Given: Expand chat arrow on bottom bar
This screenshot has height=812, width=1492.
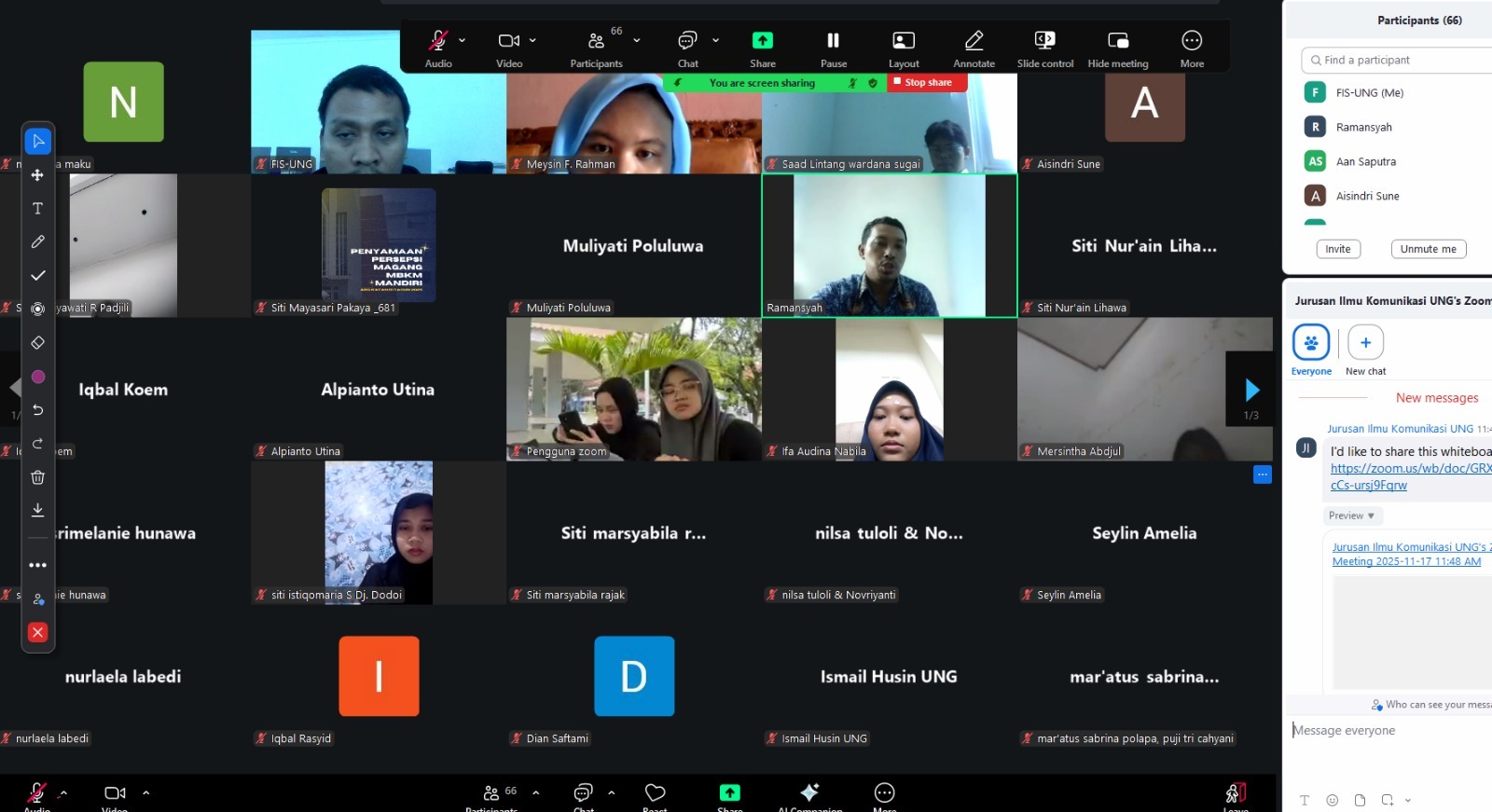Looking at the screenshot, I should 612,793.
